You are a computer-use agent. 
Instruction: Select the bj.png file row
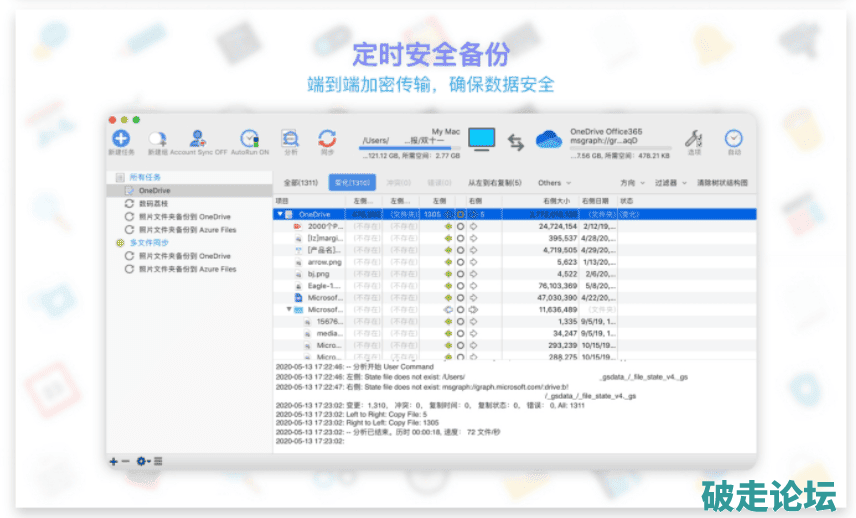click(x=514, y=274)
